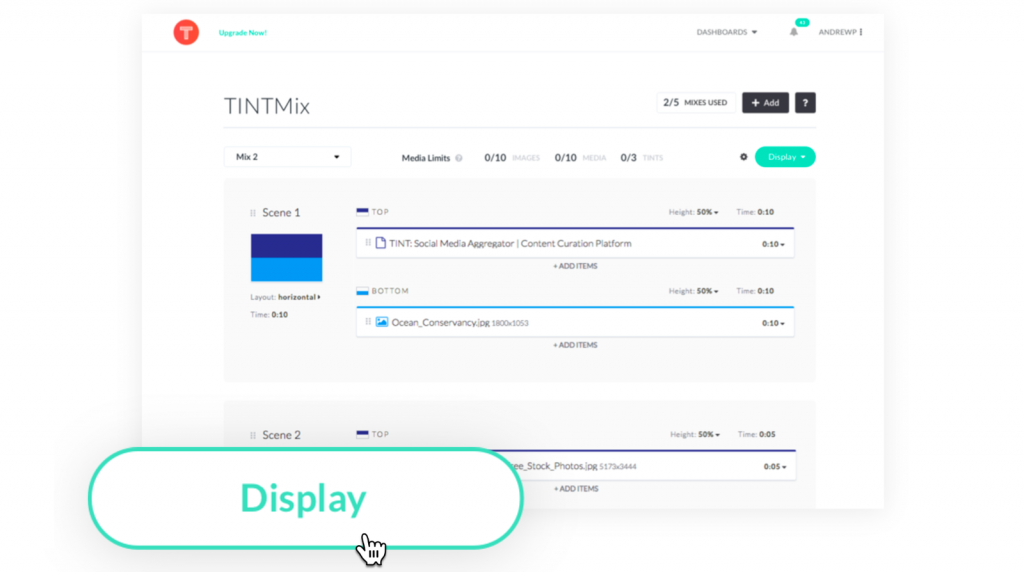Click the small green Display button
This screenshot has width=1024, height=572.
tap(785, 157)
